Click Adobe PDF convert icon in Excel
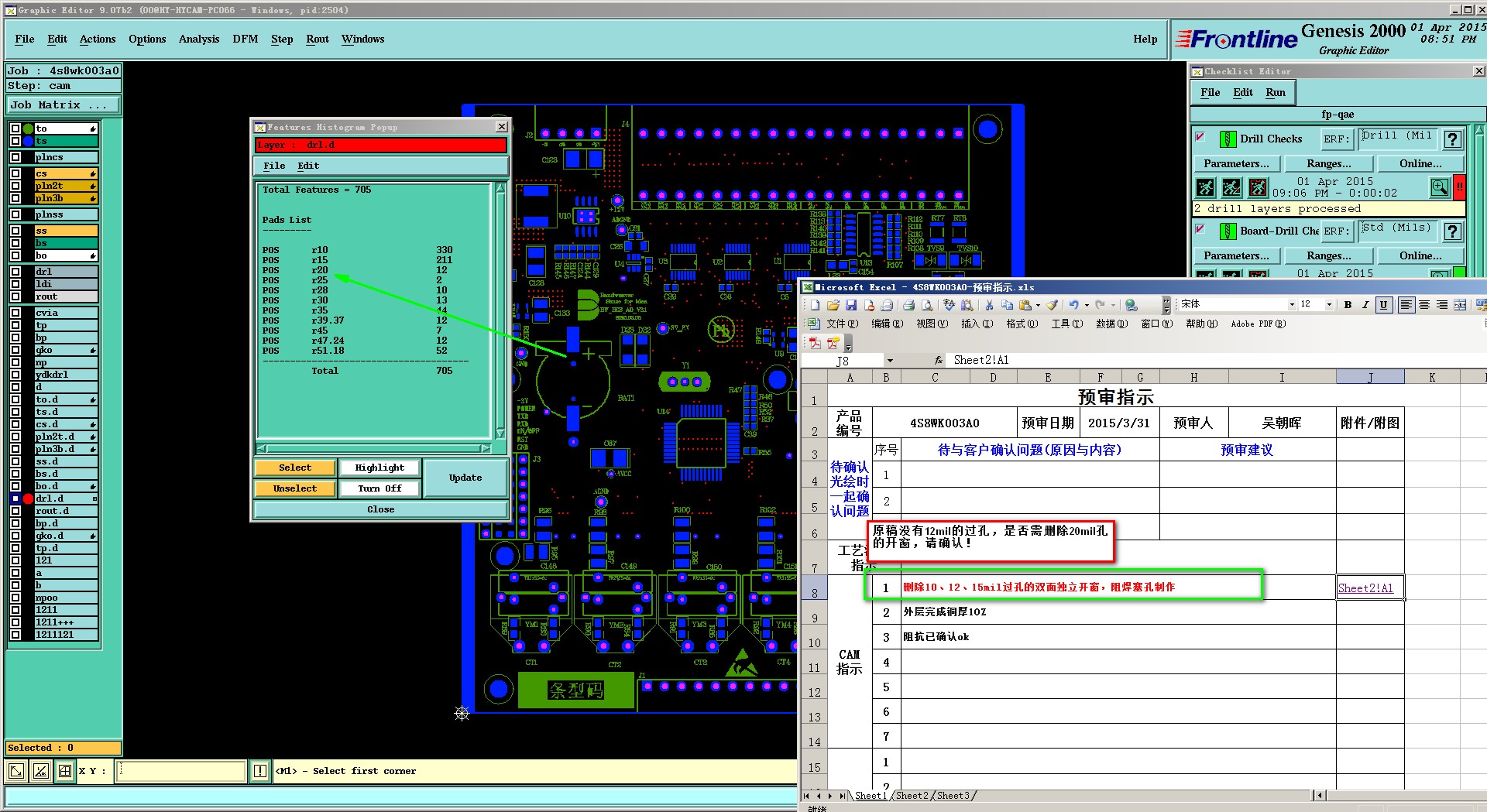The image size is (1487, 812). (x=815, y=343)
